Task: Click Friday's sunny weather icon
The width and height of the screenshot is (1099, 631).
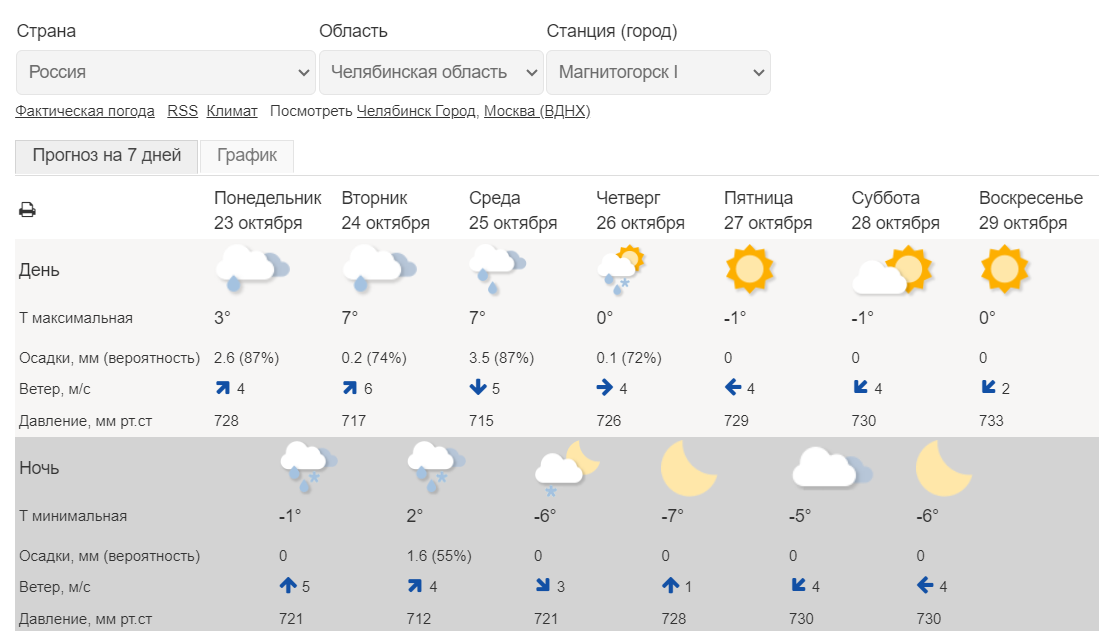Action: (x=749, y=269)
